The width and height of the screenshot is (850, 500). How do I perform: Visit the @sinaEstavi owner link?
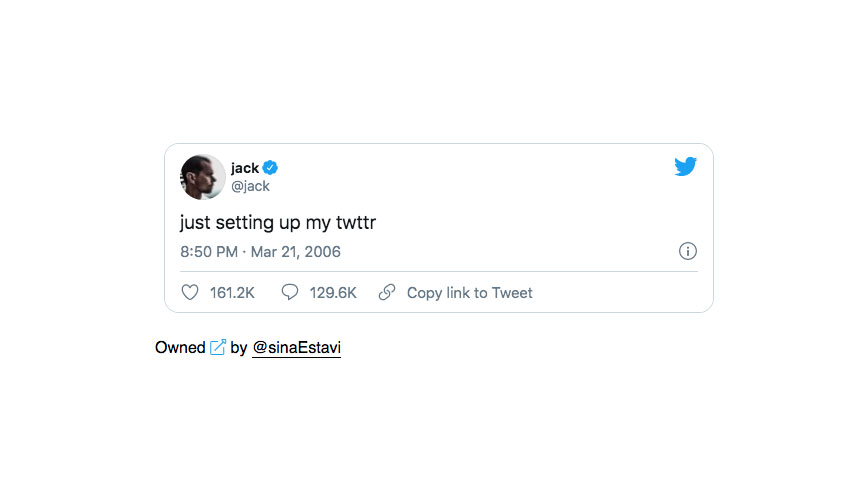(296, 348)
